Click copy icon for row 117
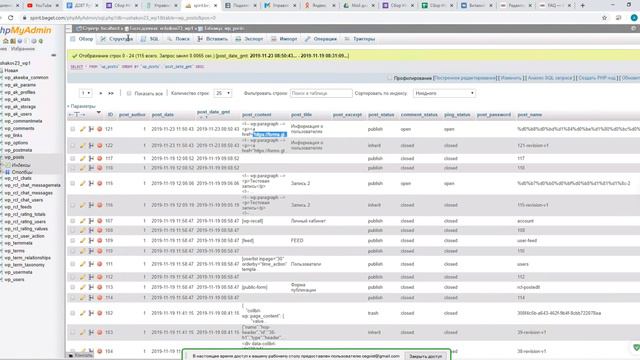This screenshot has height=360, width=640. pos(91,158)
